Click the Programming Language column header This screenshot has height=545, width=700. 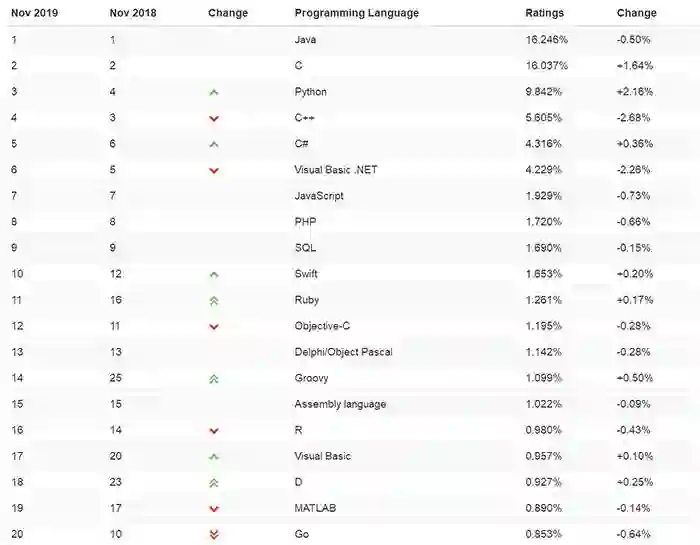coord(356,13)
